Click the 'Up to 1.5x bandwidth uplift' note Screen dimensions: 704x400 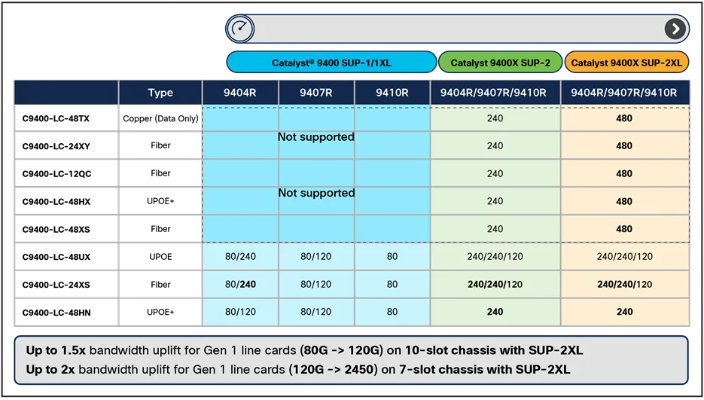[304, 351]
